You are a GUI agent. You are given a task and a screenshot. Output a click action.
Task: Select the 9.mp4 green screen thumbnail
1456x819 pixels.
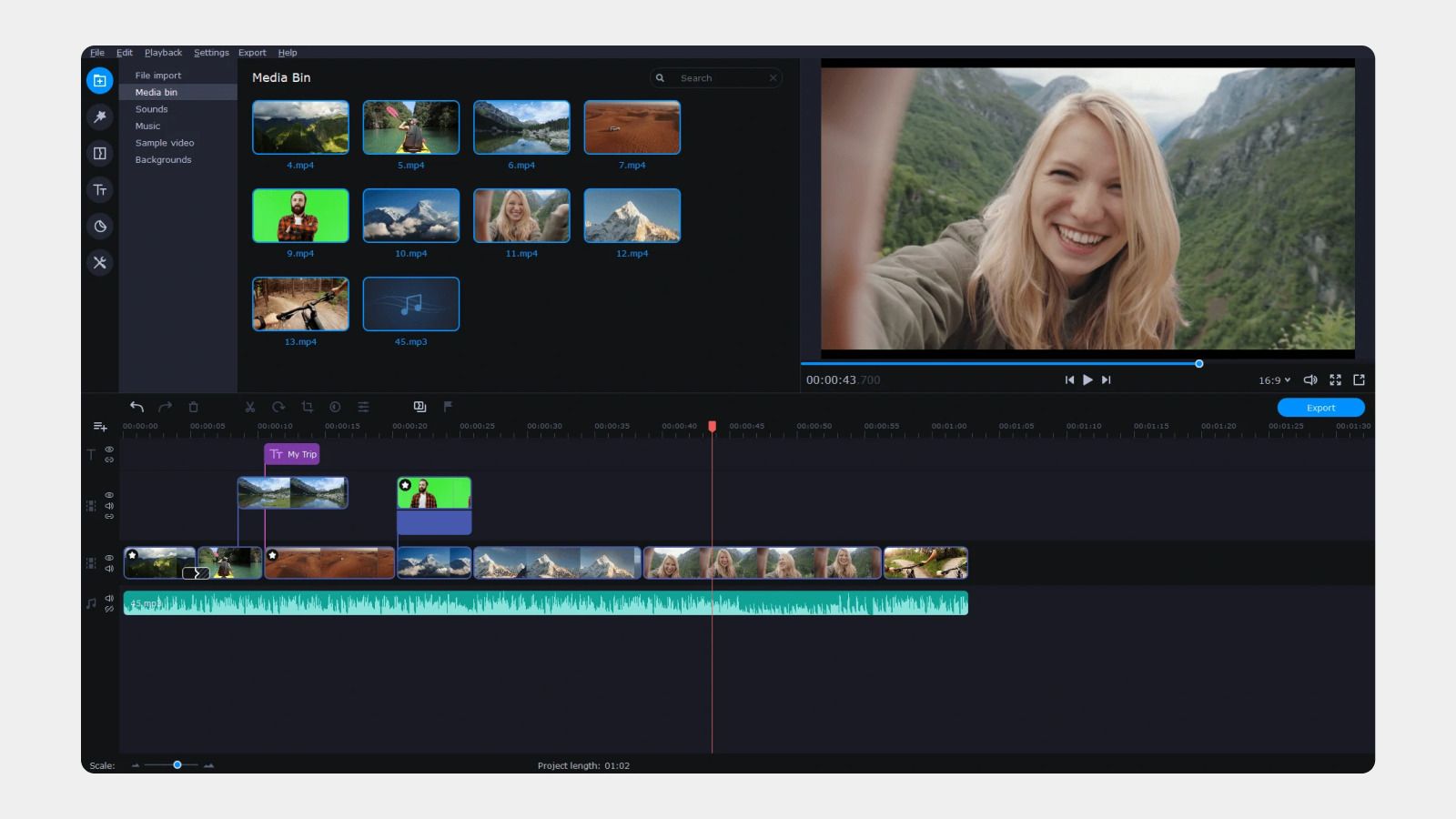point(300,215)
